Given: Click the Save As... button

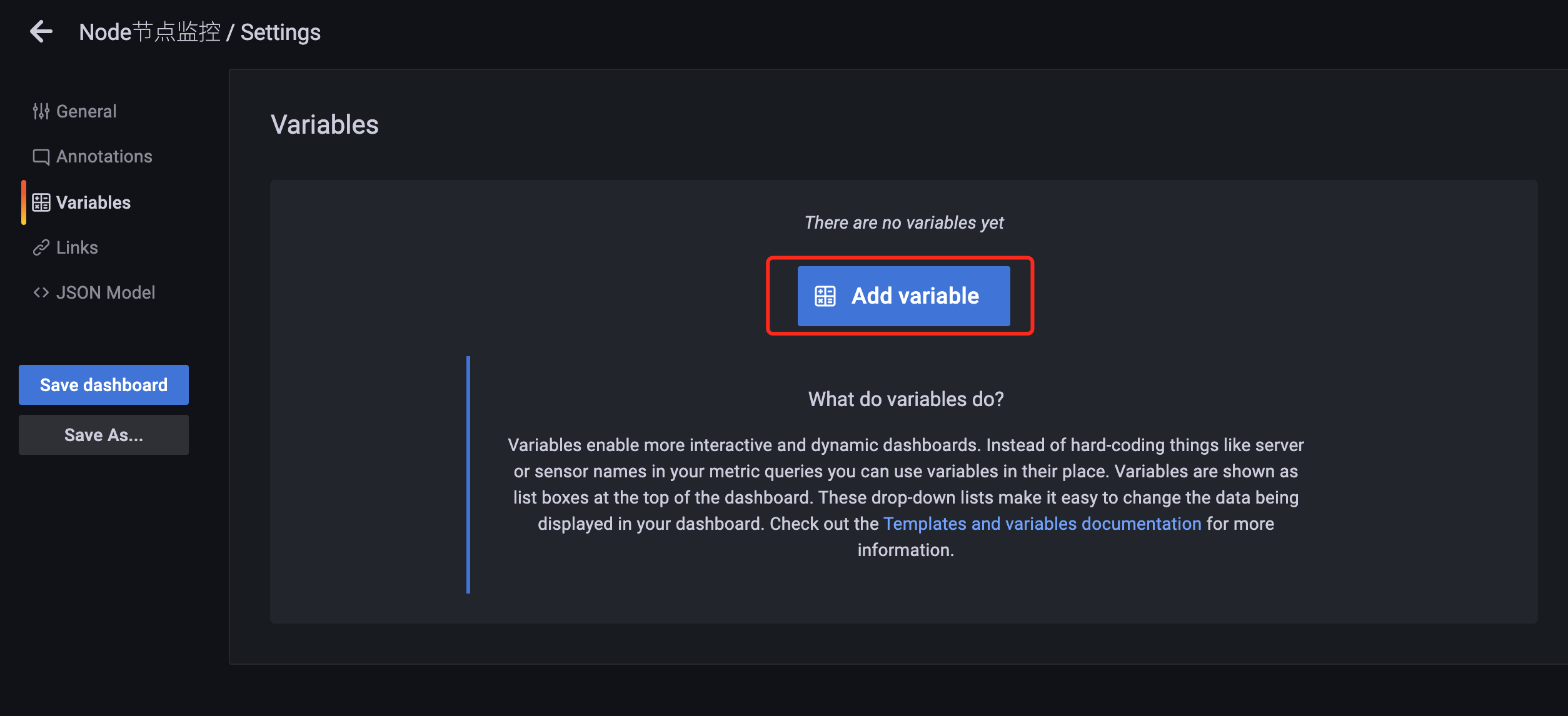Looking at the screenshot, I should click(x=104, y=435).
